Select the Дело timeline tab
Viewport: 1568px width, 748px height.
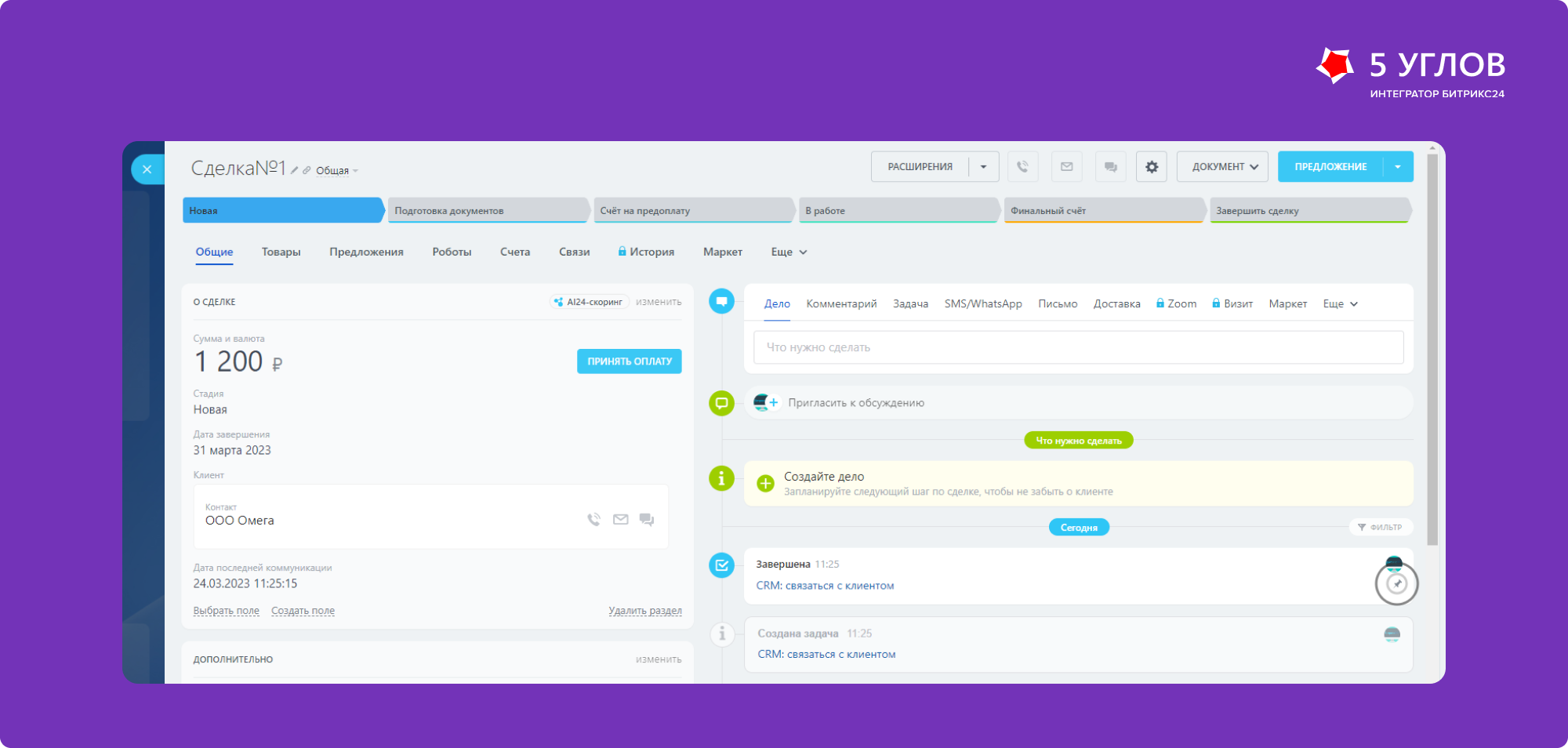(777, 303)
